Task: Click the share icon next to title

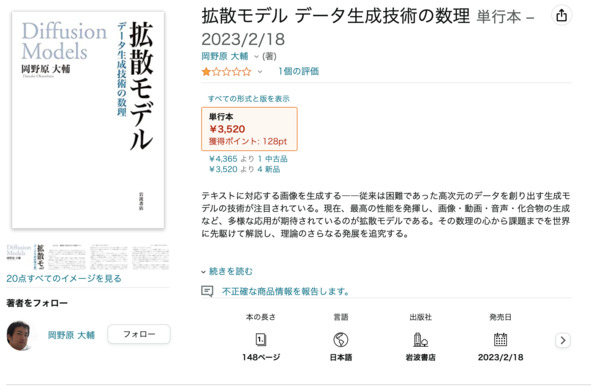Action: [x=561, y=16]
